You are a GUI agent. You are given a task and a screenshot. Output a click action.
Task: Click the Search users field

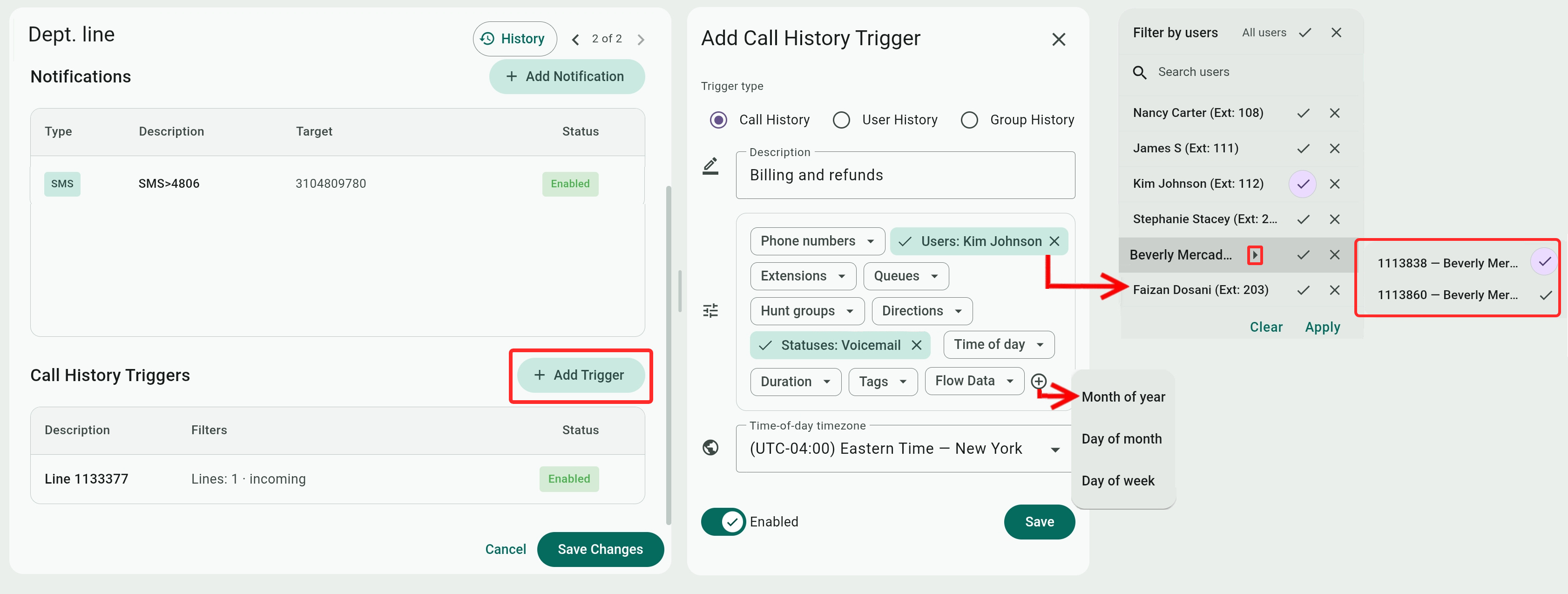tap(1241, 73)
